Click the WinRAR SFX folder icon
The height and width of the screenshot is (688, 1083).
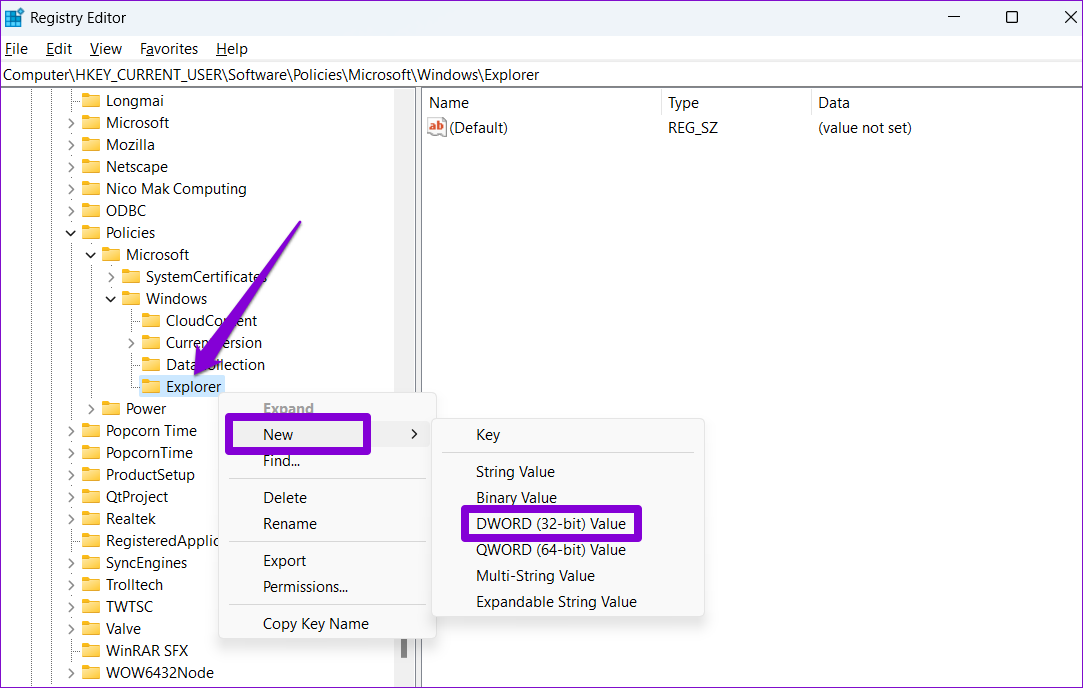91,650
